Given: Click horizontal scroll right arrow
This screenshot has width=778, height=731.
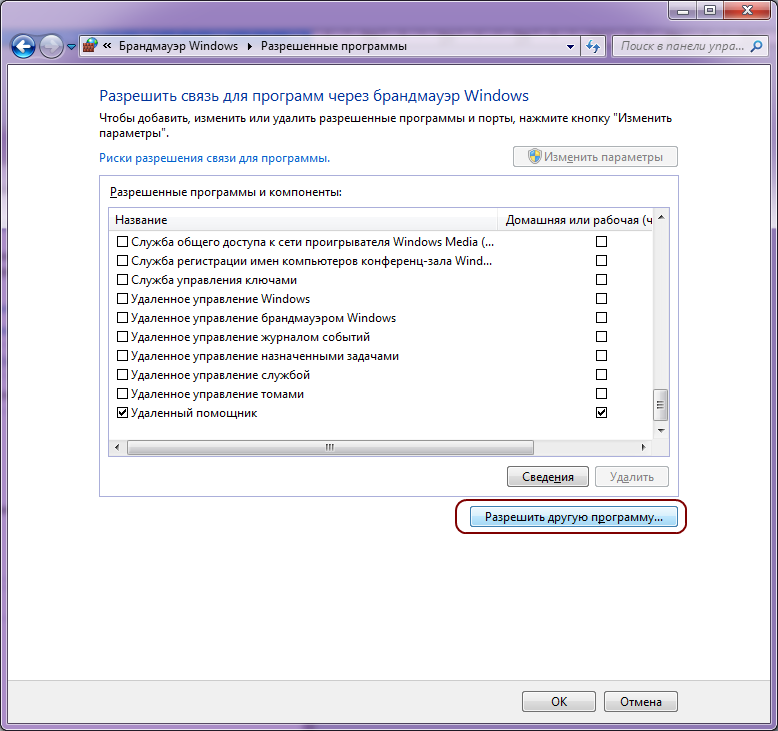Looking at the screenshot, I should (644, 447).
